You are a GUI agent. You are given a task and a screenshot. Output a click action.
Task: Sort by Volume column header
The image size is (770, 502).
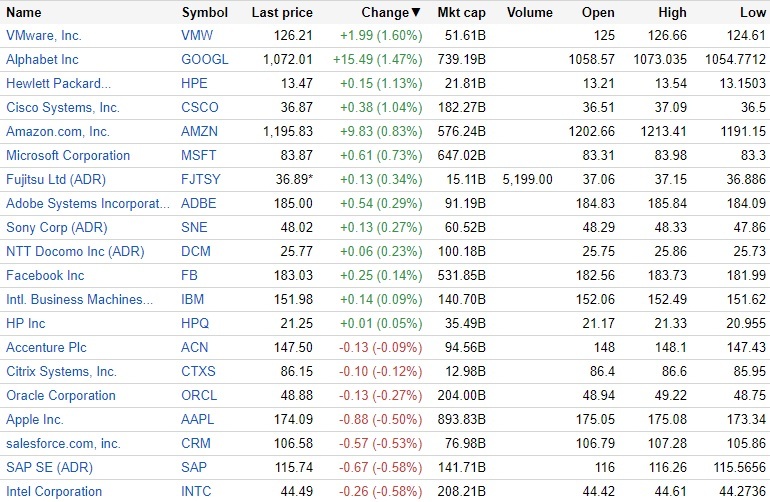click(529, 13)
